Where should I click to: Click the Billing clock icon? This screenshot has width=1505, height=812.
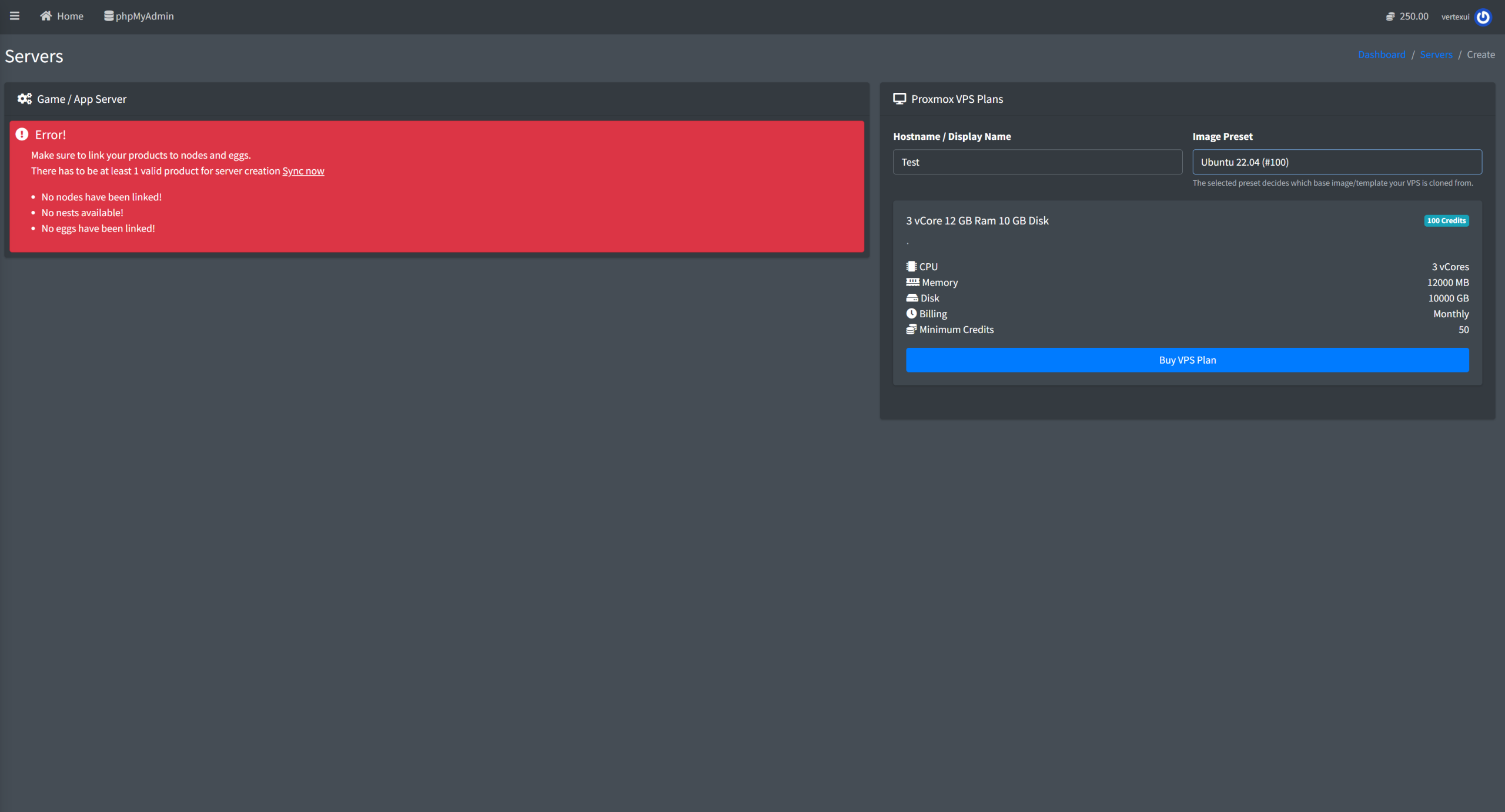911,314
